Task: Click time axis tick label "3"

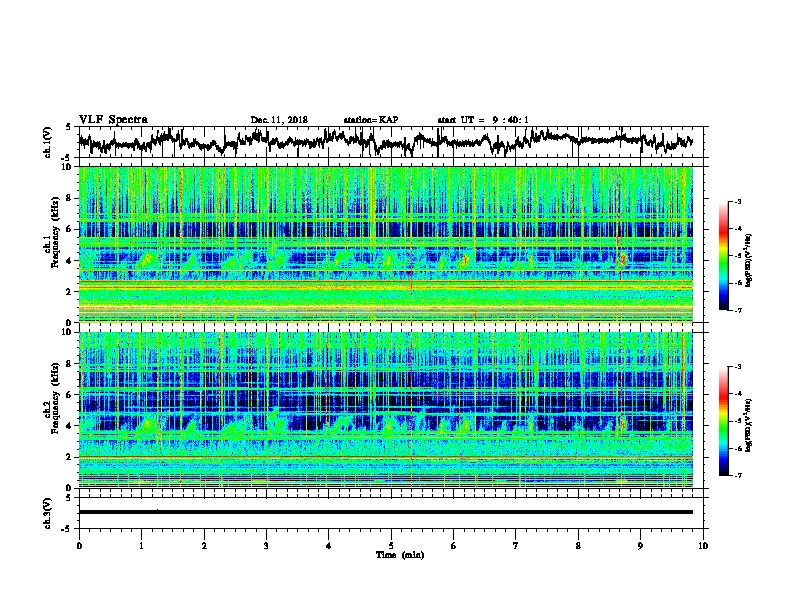Action: tap(266, 546)
